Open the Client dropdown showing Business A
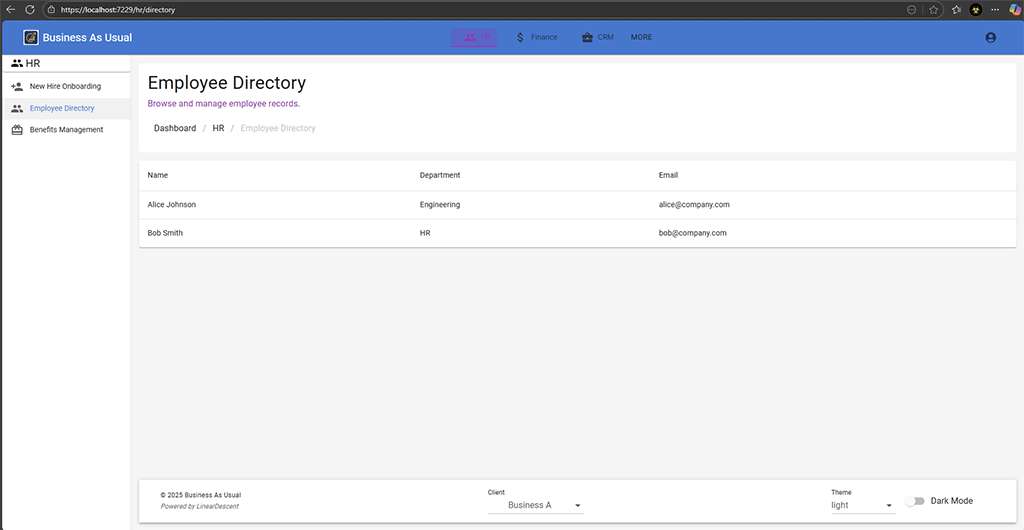The height and width of the screenshot is (530, 1024). point(535,505)
